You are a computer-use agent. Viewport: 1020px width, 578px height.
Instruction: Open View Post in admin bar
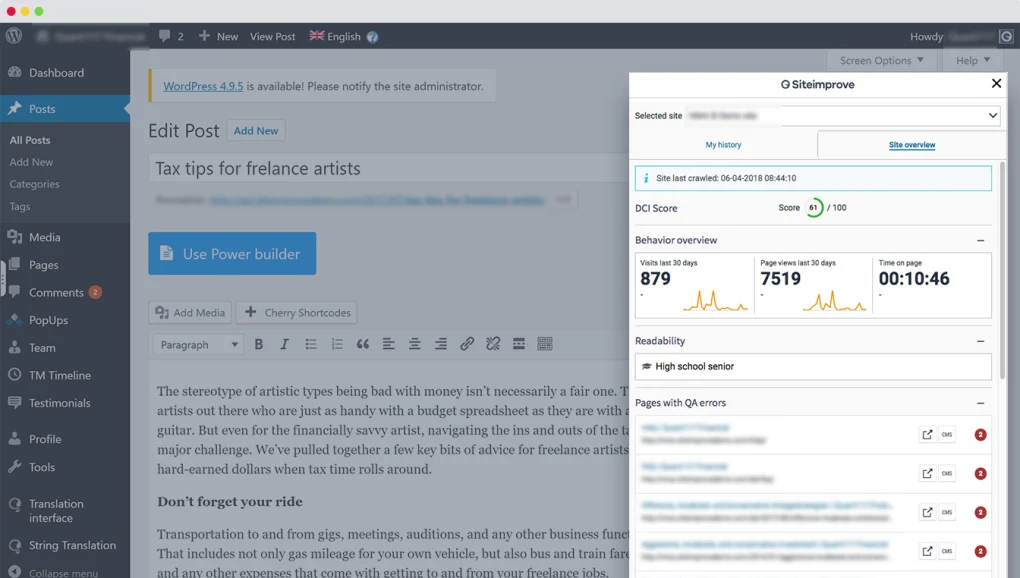273,36
